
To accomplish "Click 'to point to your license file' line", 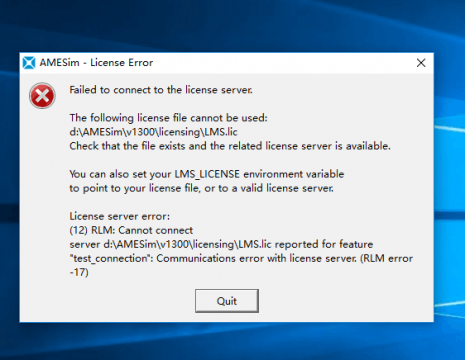I will pos(201,188).
